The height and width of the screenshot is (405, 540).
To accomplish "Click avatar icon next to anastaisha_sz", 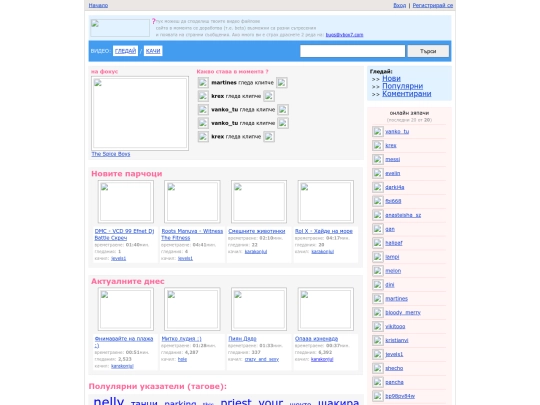I will 377,215.
